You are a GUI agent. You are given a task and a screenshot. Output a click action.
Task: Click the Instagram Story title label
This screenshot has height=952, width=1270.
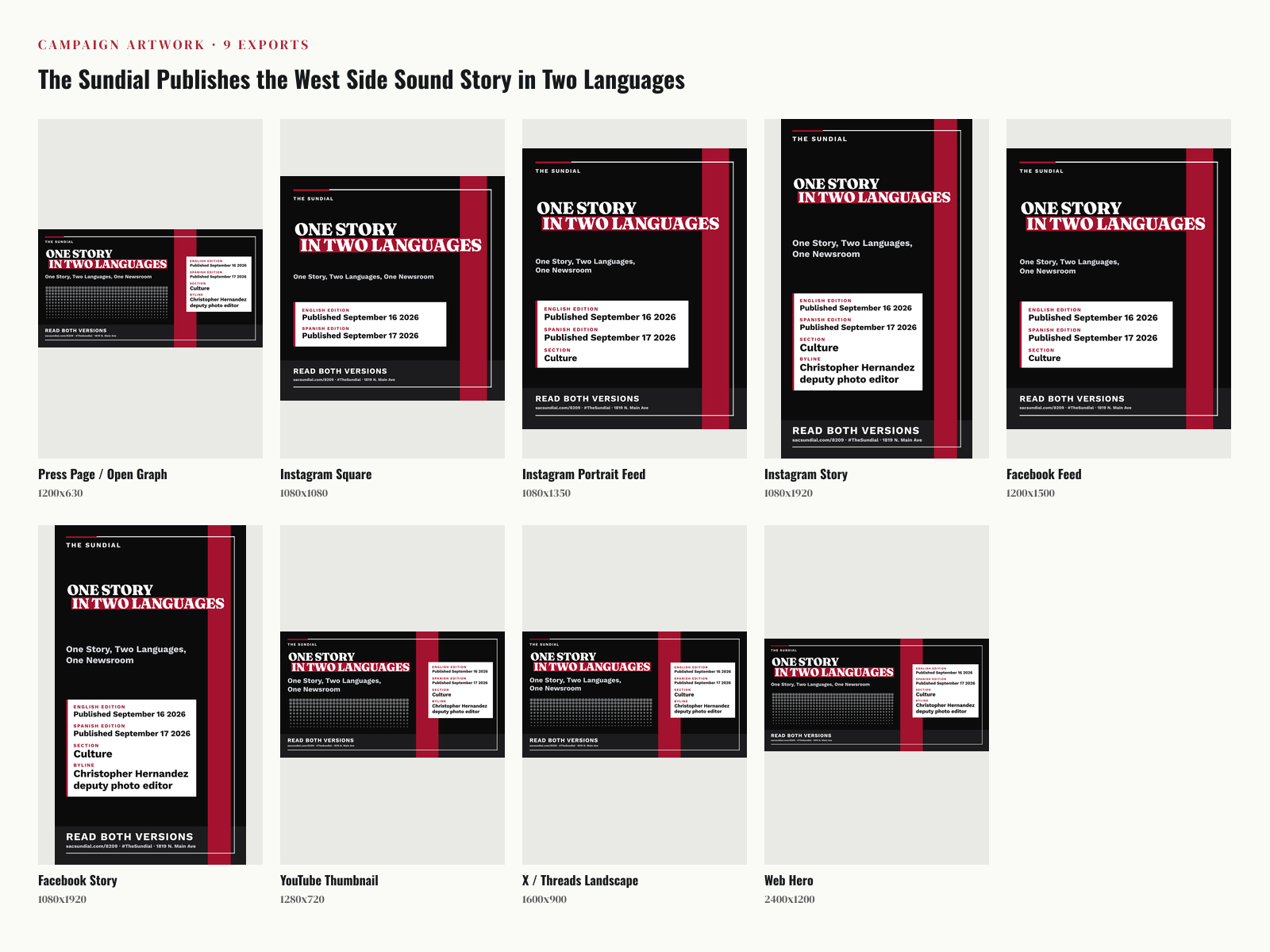click(x=806, y=474)
